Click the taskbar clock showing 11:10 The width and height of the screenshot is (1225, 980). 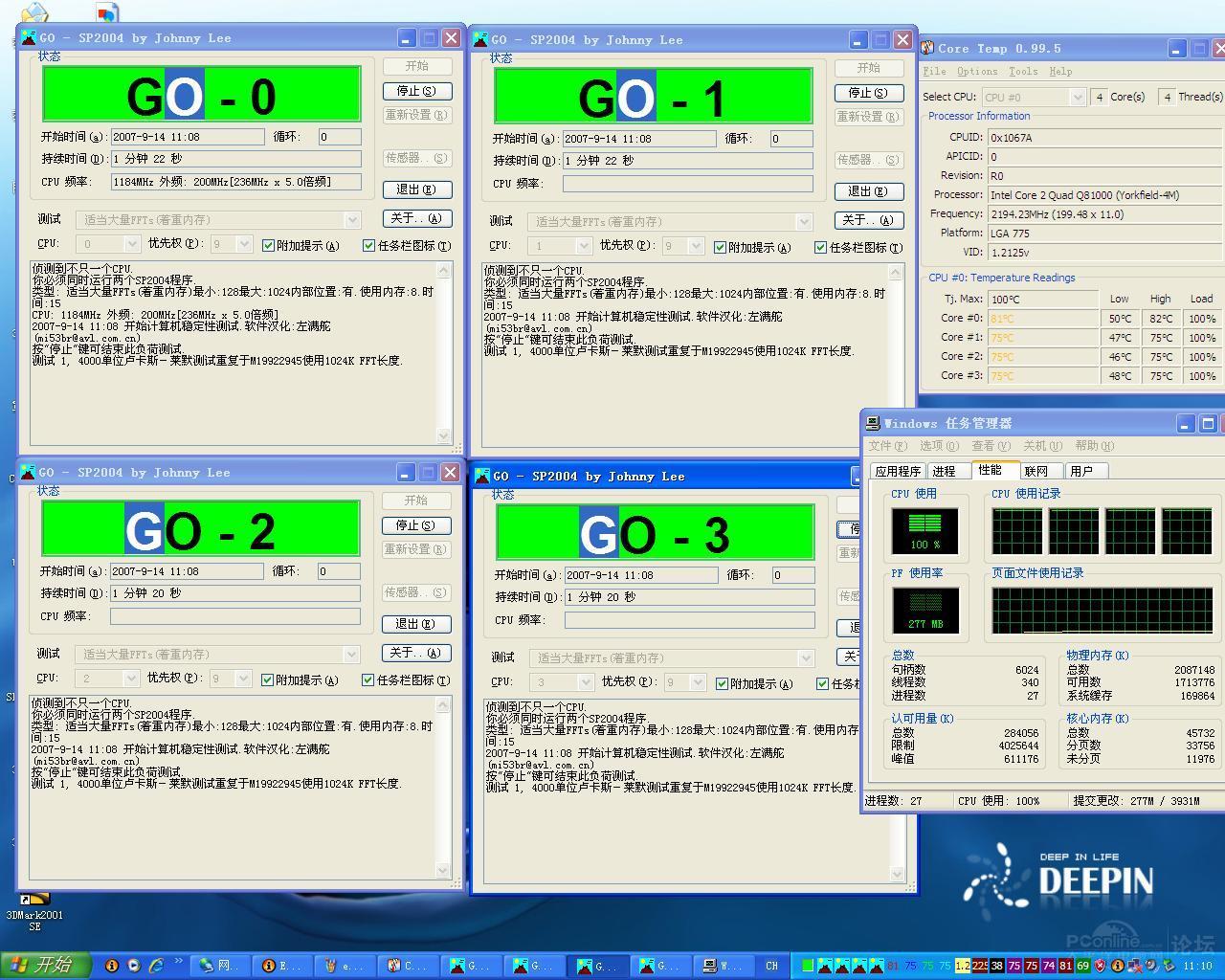[x=1197, y=966]
